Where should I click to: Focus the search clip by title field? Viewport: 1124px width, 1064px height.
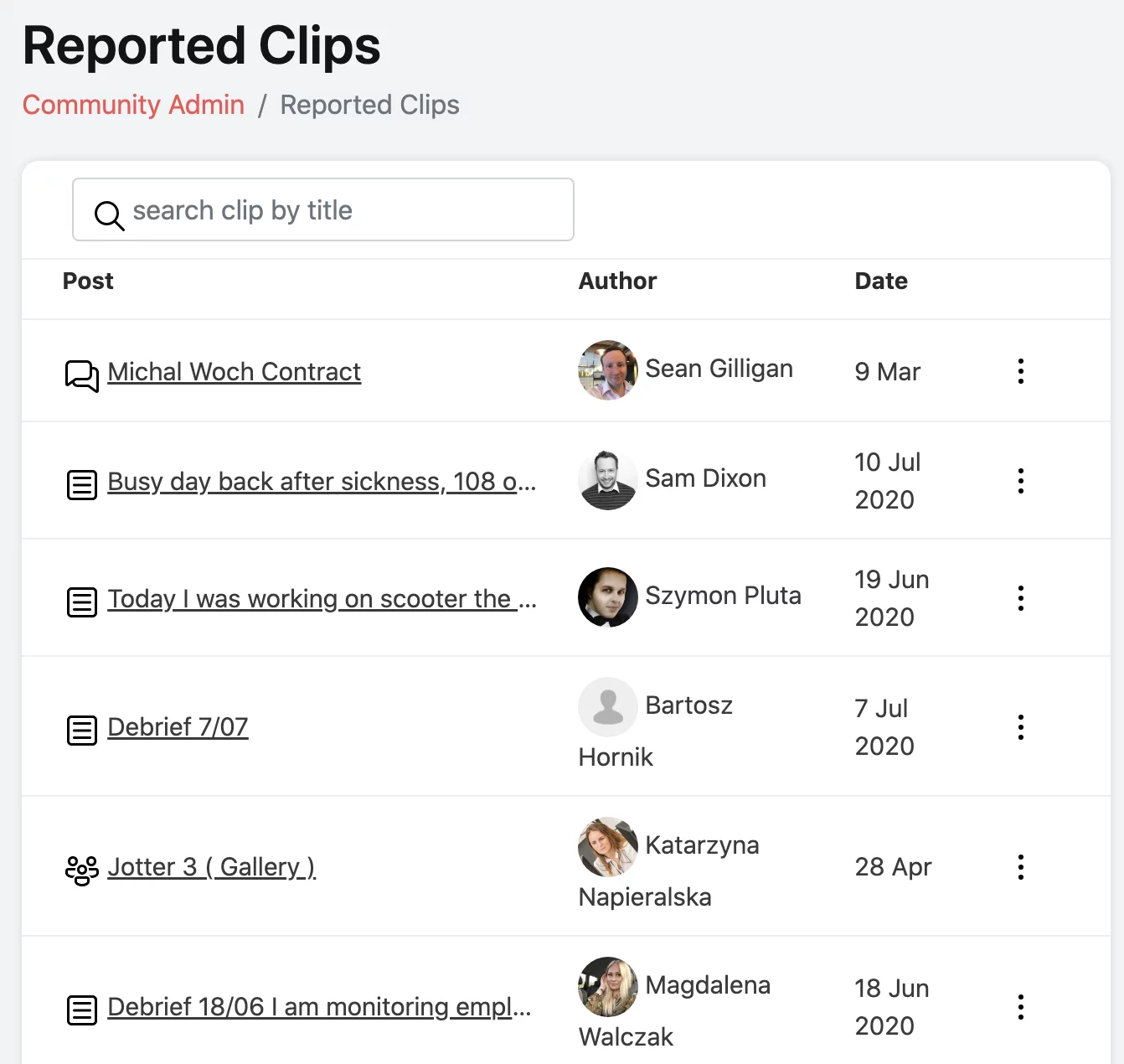coord(335,210)
